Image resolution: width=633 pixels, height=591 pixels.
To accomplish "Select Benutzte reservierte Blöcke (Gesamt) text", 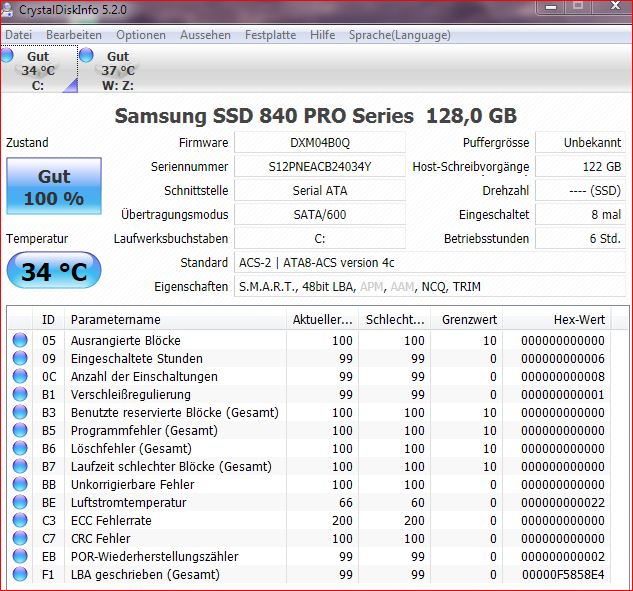I will pyautogui.click(x=175, y=413).
